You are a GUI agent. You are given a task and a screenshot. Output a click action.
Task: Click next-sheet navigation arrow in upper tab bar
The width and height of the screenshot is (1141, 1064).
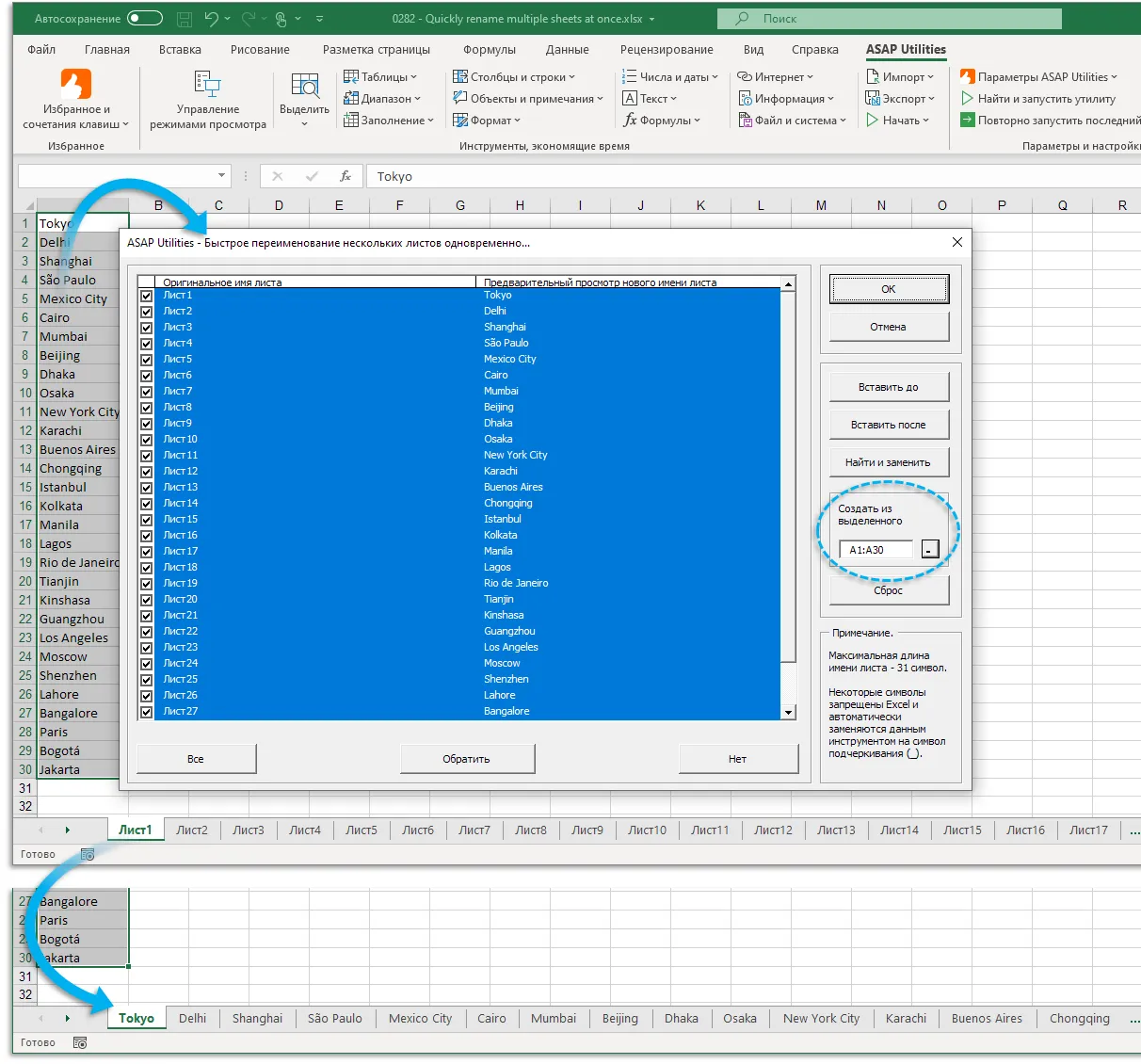[x=67, y=830]
